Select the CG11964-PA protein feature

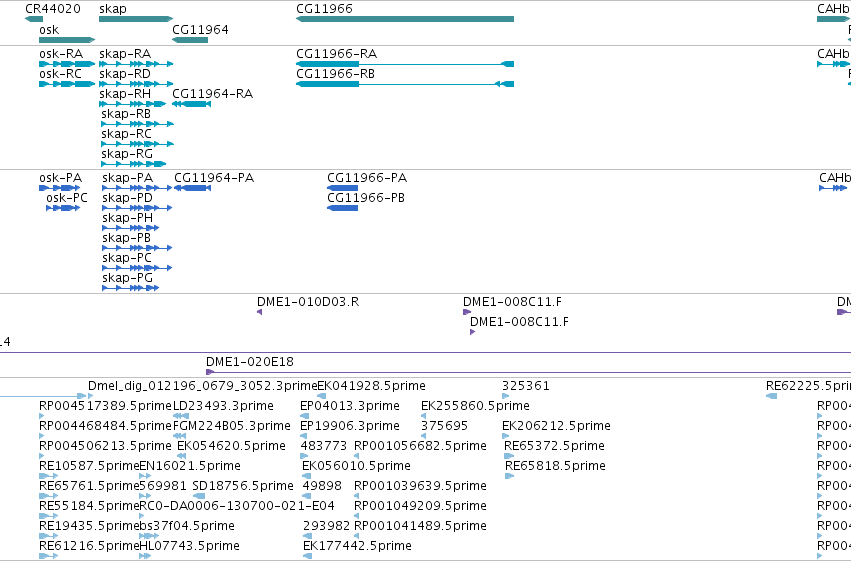[x=192, y=188]
